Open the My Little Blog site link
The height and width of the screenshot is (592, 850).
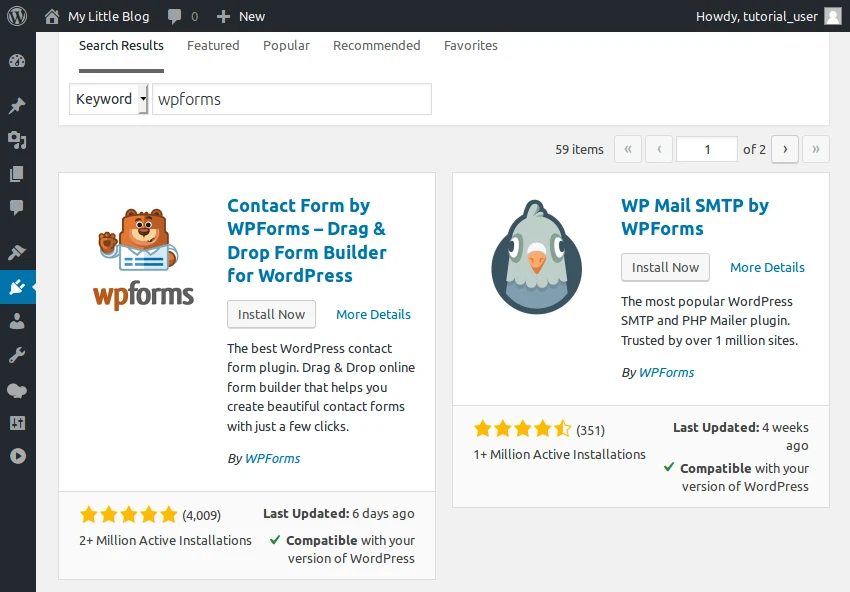click(108, 16)
